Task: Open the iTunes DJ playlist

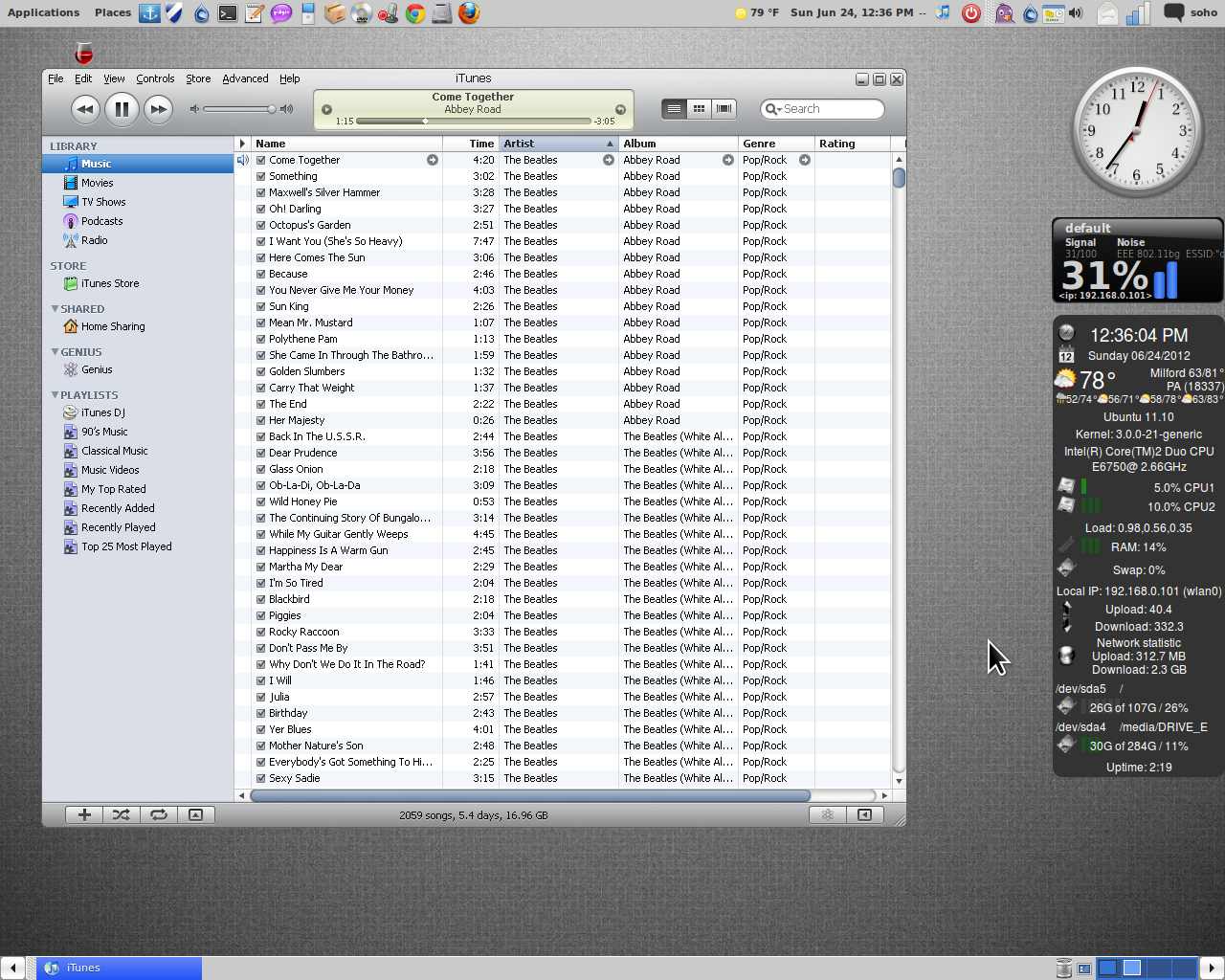Action: click(102, 412)
